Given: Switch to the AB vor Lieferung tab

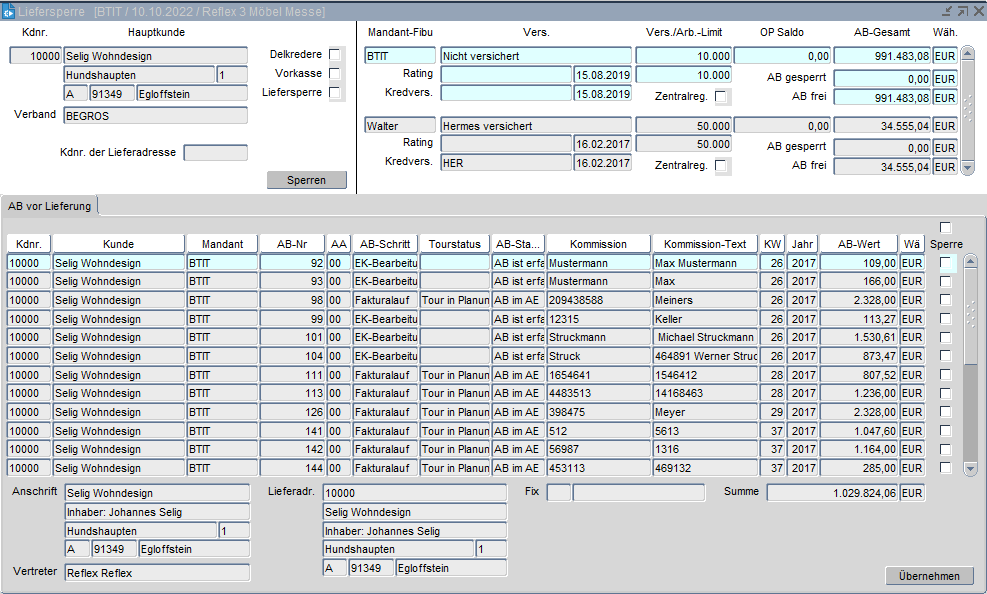Looking at the screenshot, I should click(x=49, y=207).
